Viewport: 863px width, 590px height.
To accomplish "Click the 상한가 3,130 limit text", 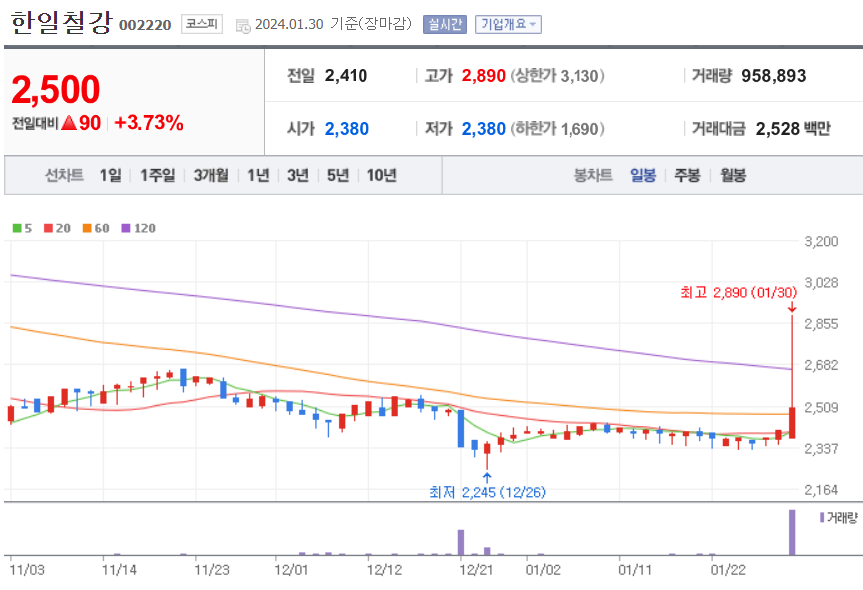I will click(558, 75).
